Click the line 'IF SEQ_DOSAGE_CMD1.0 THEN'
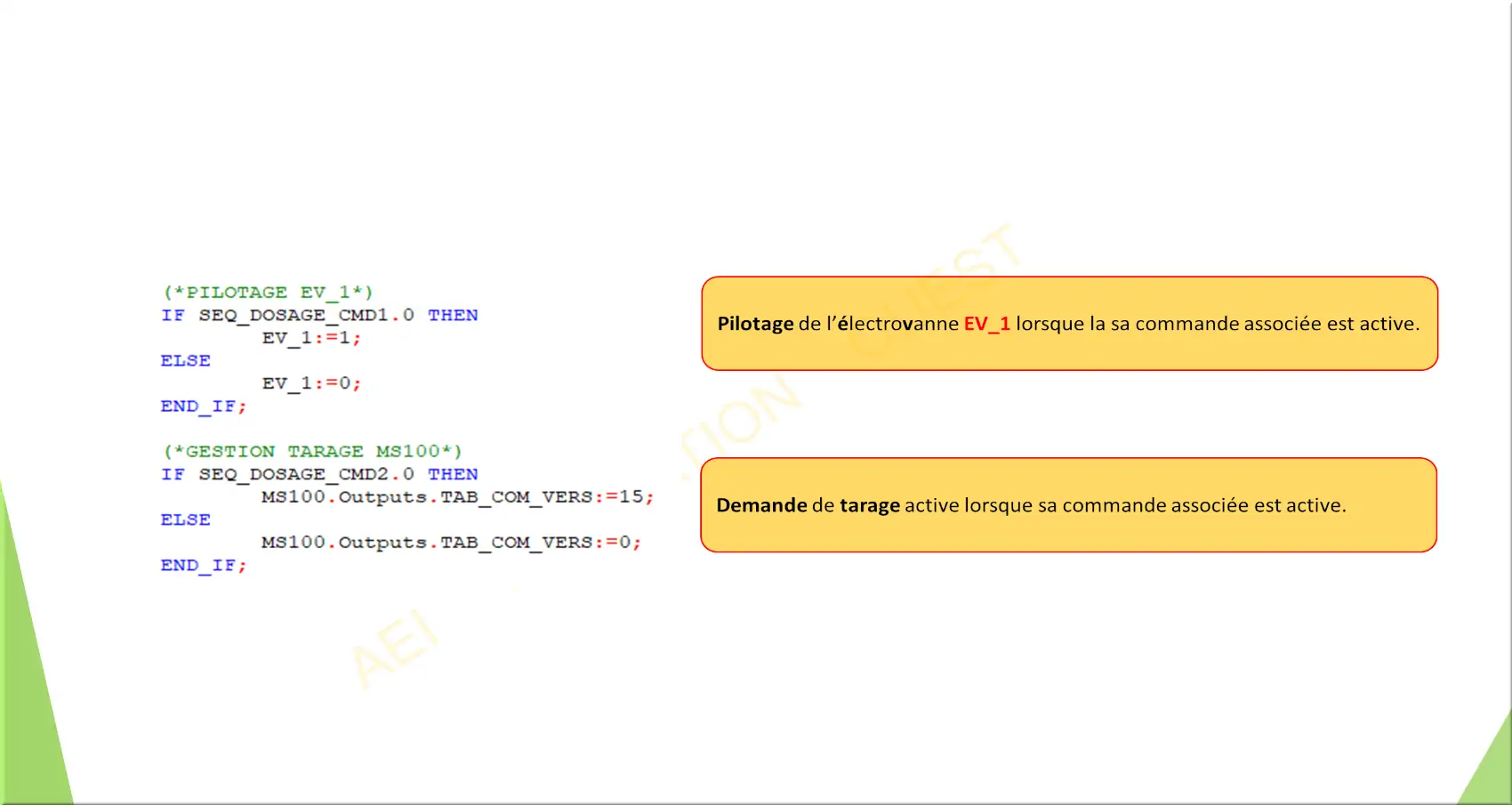Screen dimensions: 1512x805 [x=319, y=315]
